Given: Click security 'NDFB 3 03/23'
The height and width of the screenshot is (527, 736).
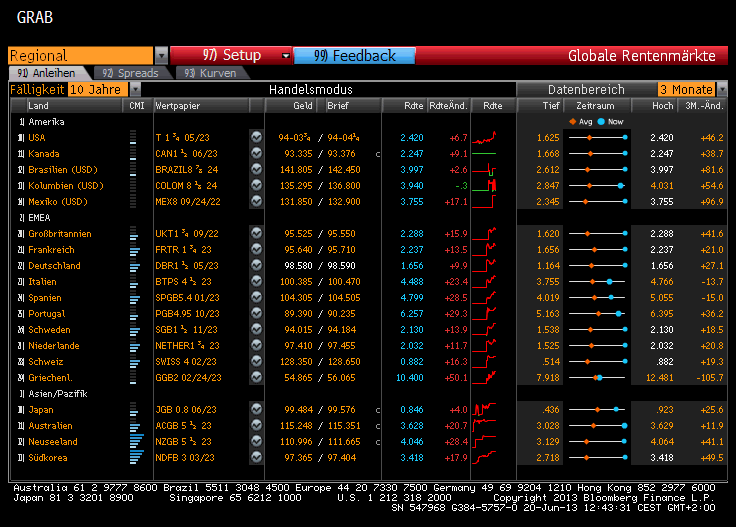Looking at the screenshot, I should pos(185,458).
